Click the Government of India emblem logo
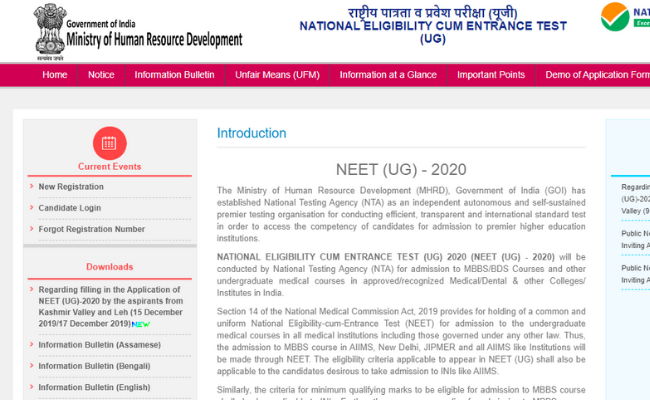This screenshot has height=400, width=650. coord(18,28)
